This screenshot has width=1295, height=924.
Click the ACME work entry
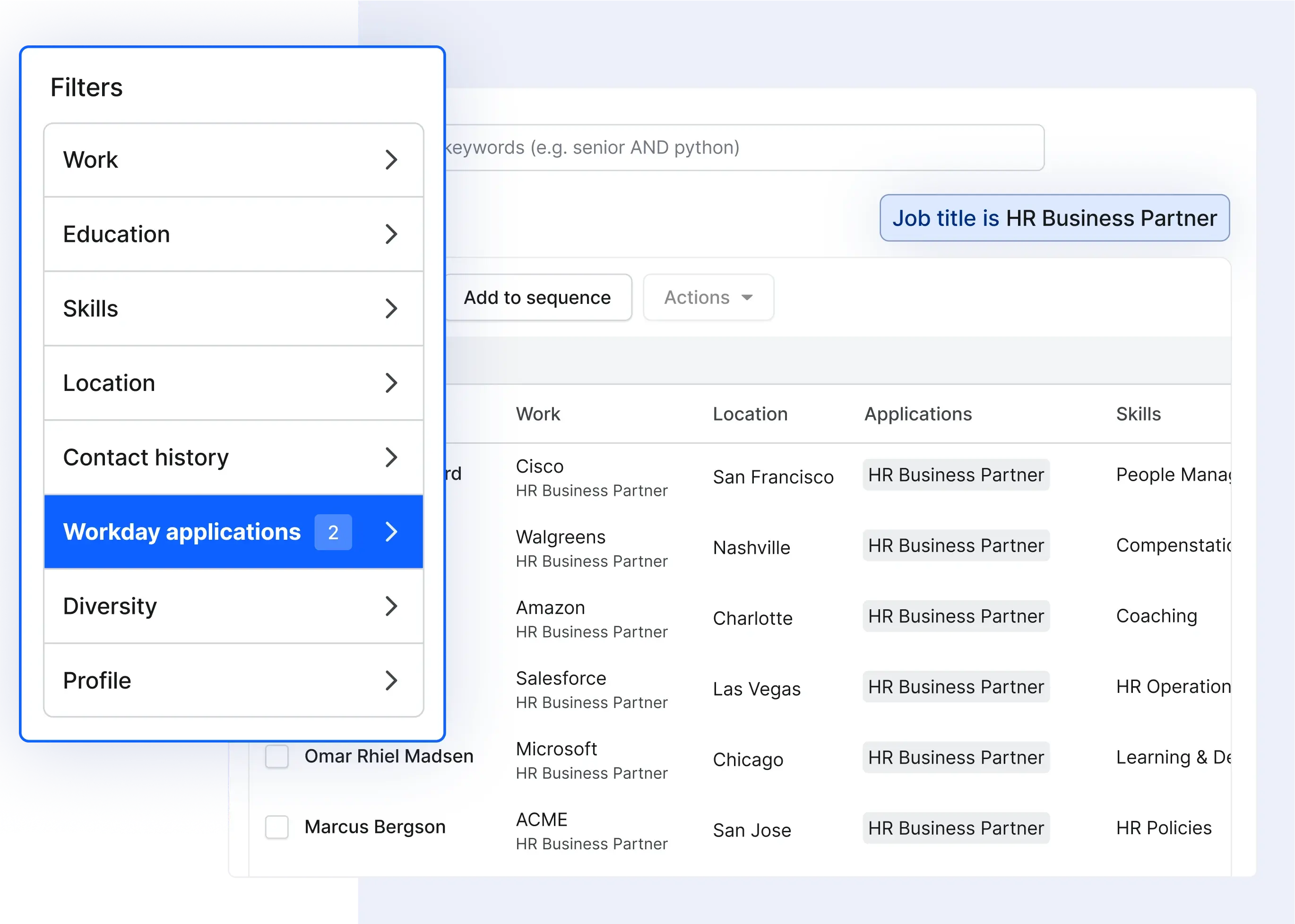click(592, 831)
